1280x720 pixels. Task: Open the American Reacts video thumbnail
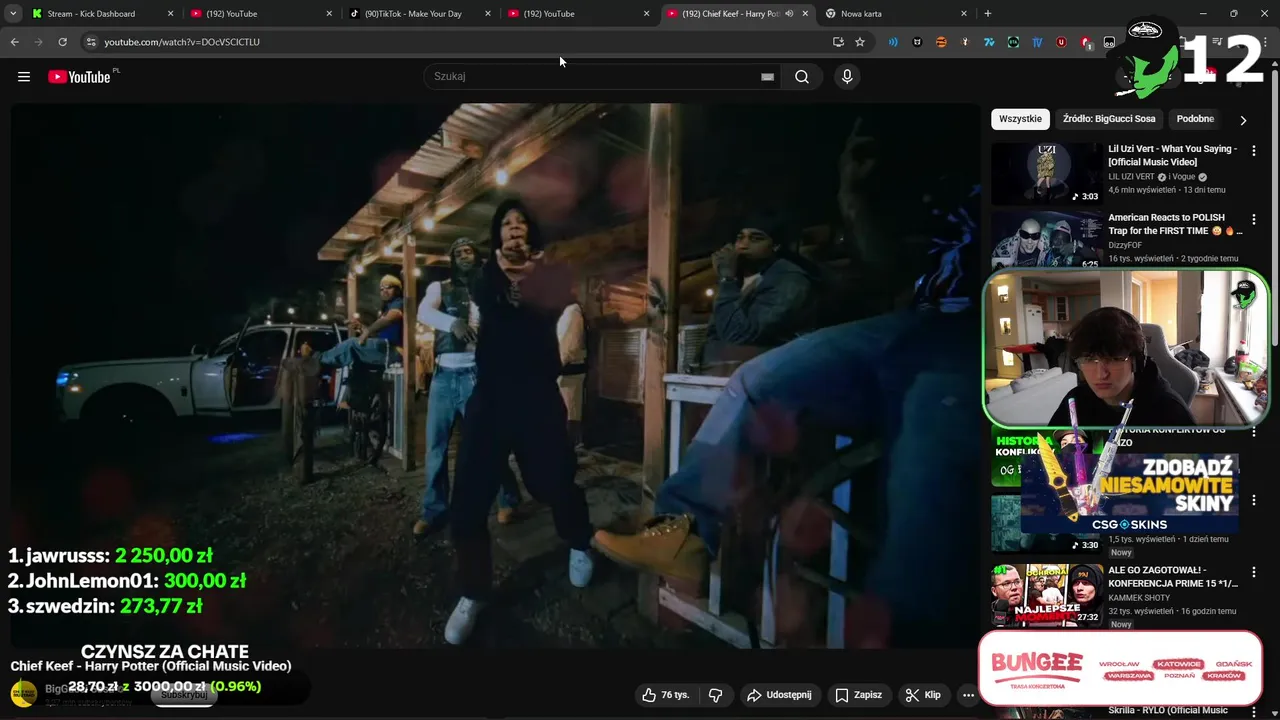(x=1046, y=240)
